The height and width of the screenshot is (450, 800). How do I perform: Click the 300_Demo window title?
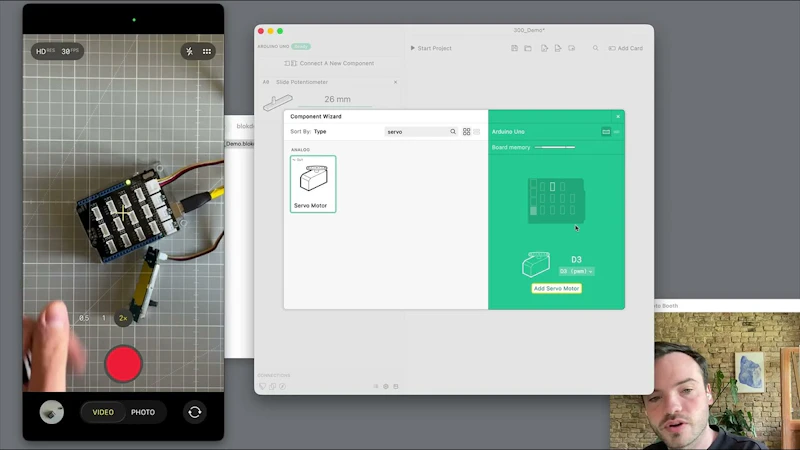pyautogui.click(x=529, y=31)
